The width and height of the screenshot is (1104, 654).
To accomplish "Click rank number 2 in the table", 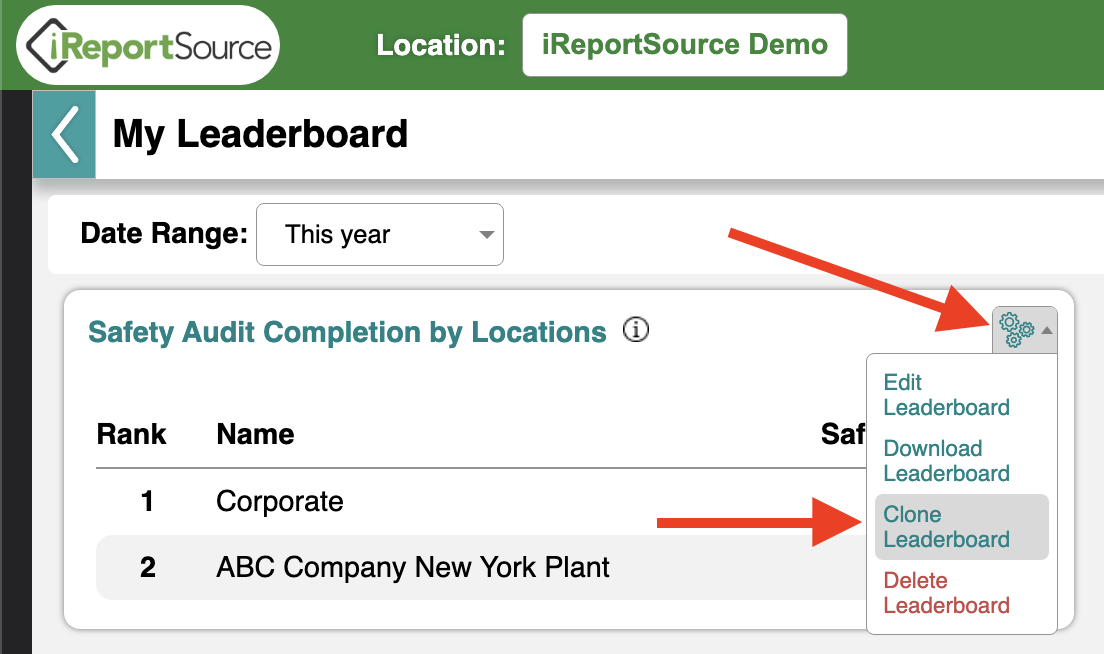I will (x=148, y=567).
